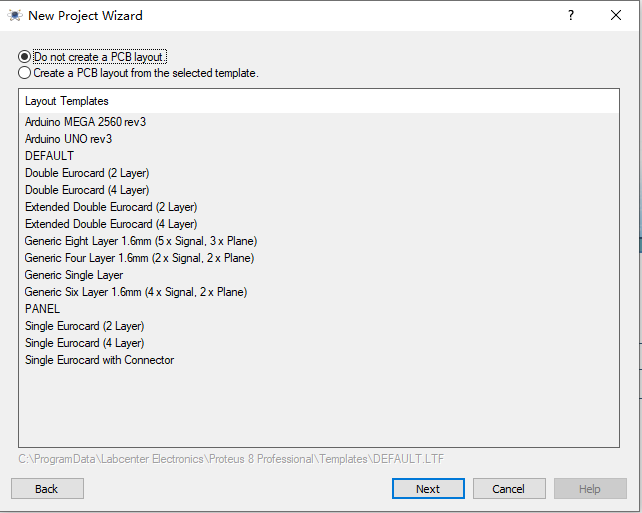Go to previous step with Back
Screen dimensions: 642x513
pos(47,489)
